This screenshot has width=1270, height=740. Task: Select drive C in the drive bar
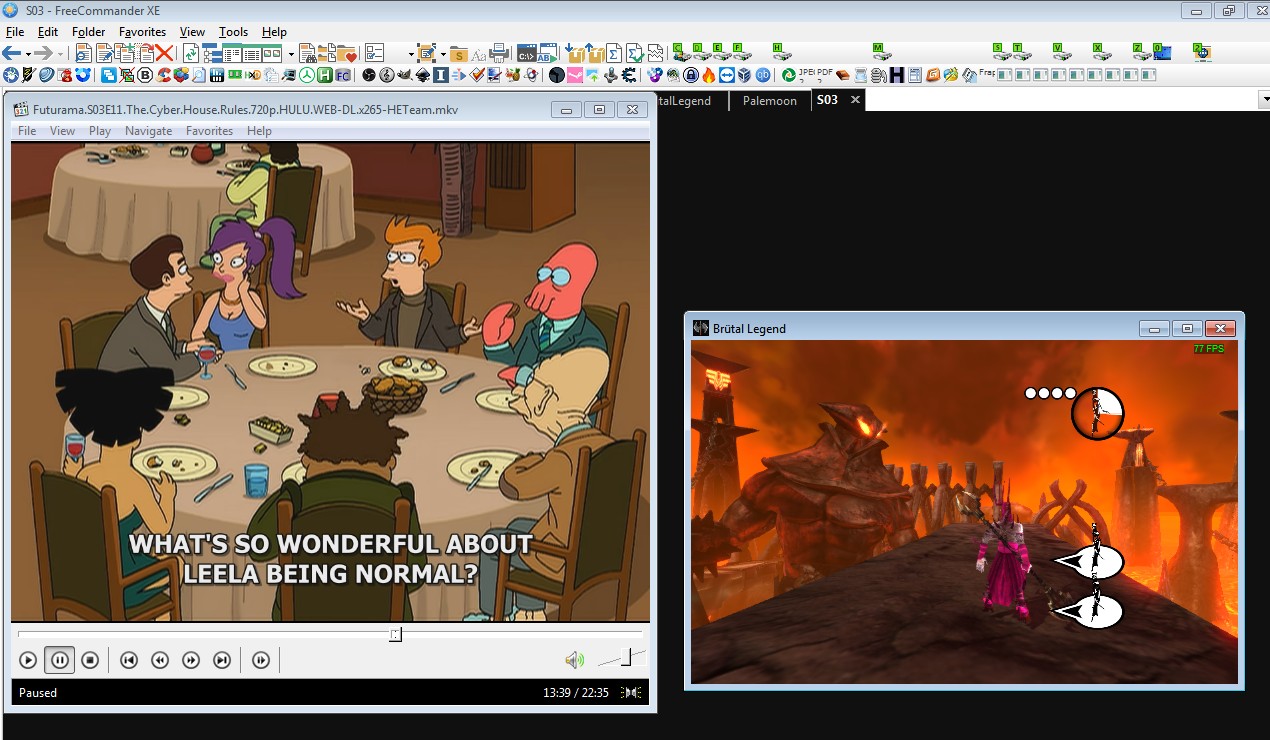[x=680, y=52]
